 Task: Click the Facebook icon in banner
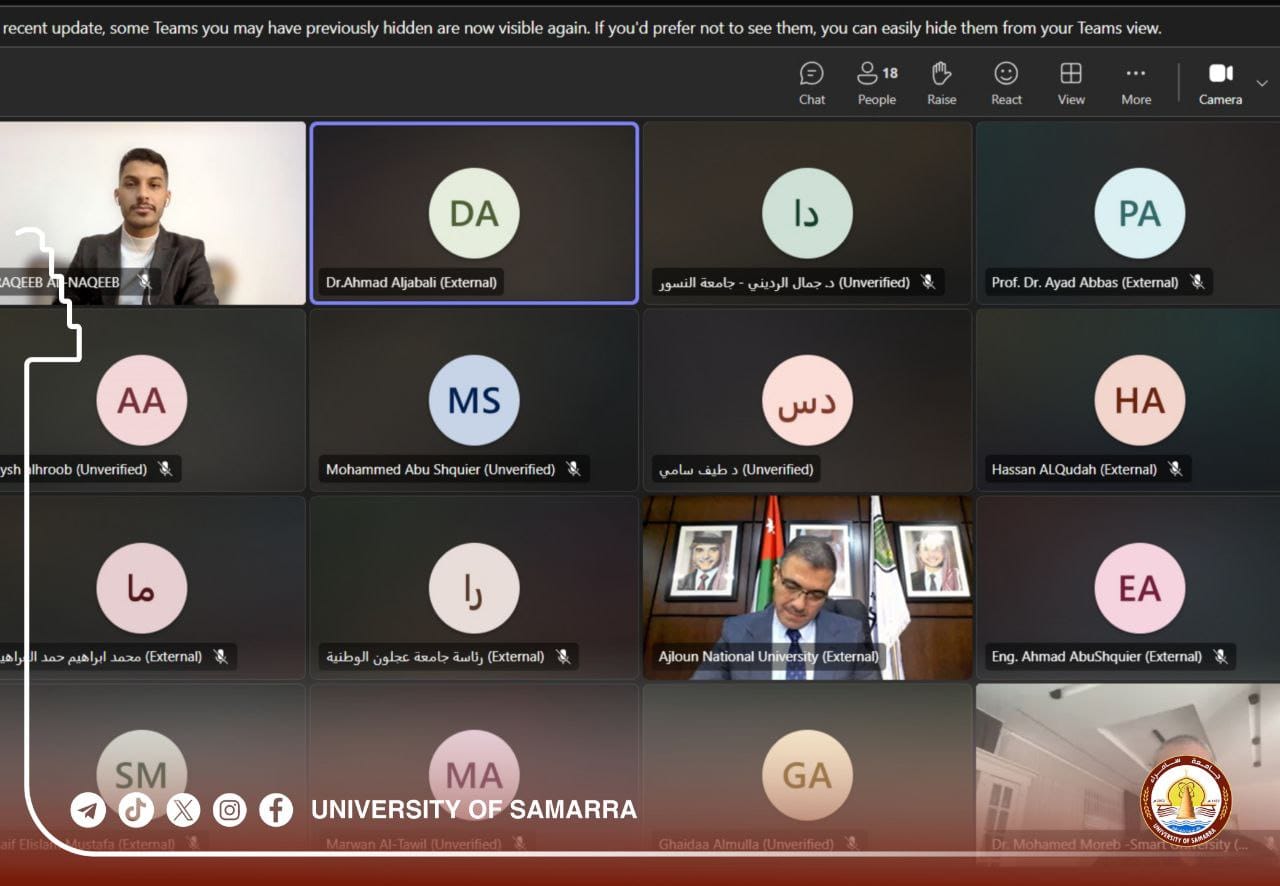(276, 809)
